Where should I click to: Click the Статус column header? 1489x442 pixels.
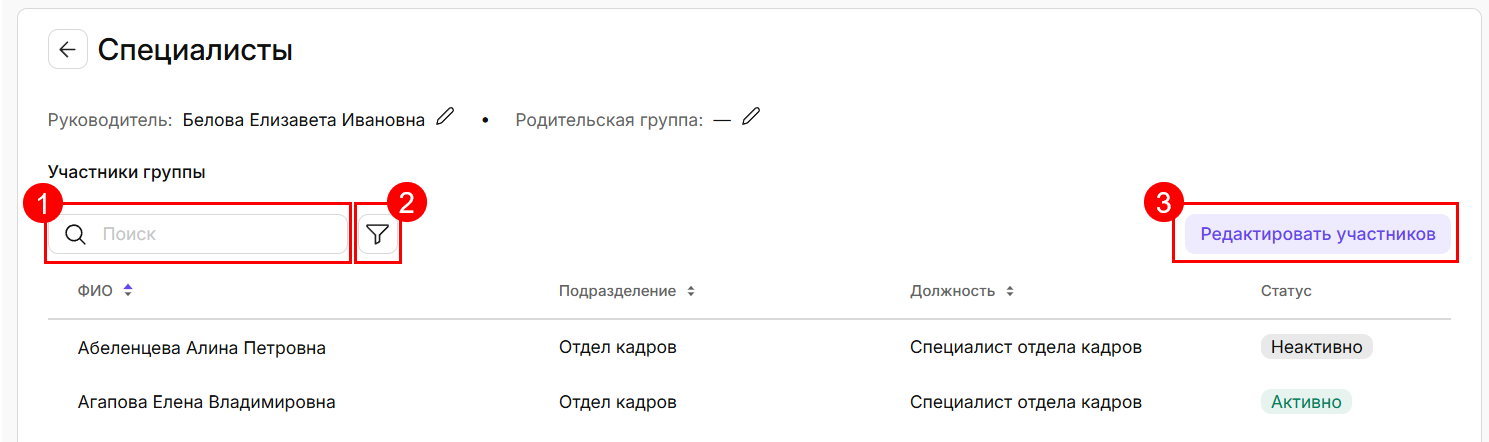[x=1285, y=291]
